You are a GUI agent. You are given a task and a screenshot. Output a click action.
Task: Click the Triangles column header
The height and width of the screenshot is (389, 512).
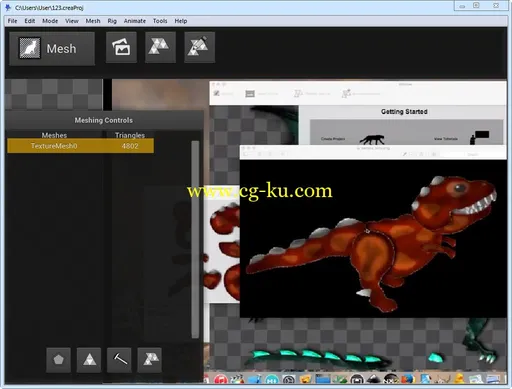130,135
